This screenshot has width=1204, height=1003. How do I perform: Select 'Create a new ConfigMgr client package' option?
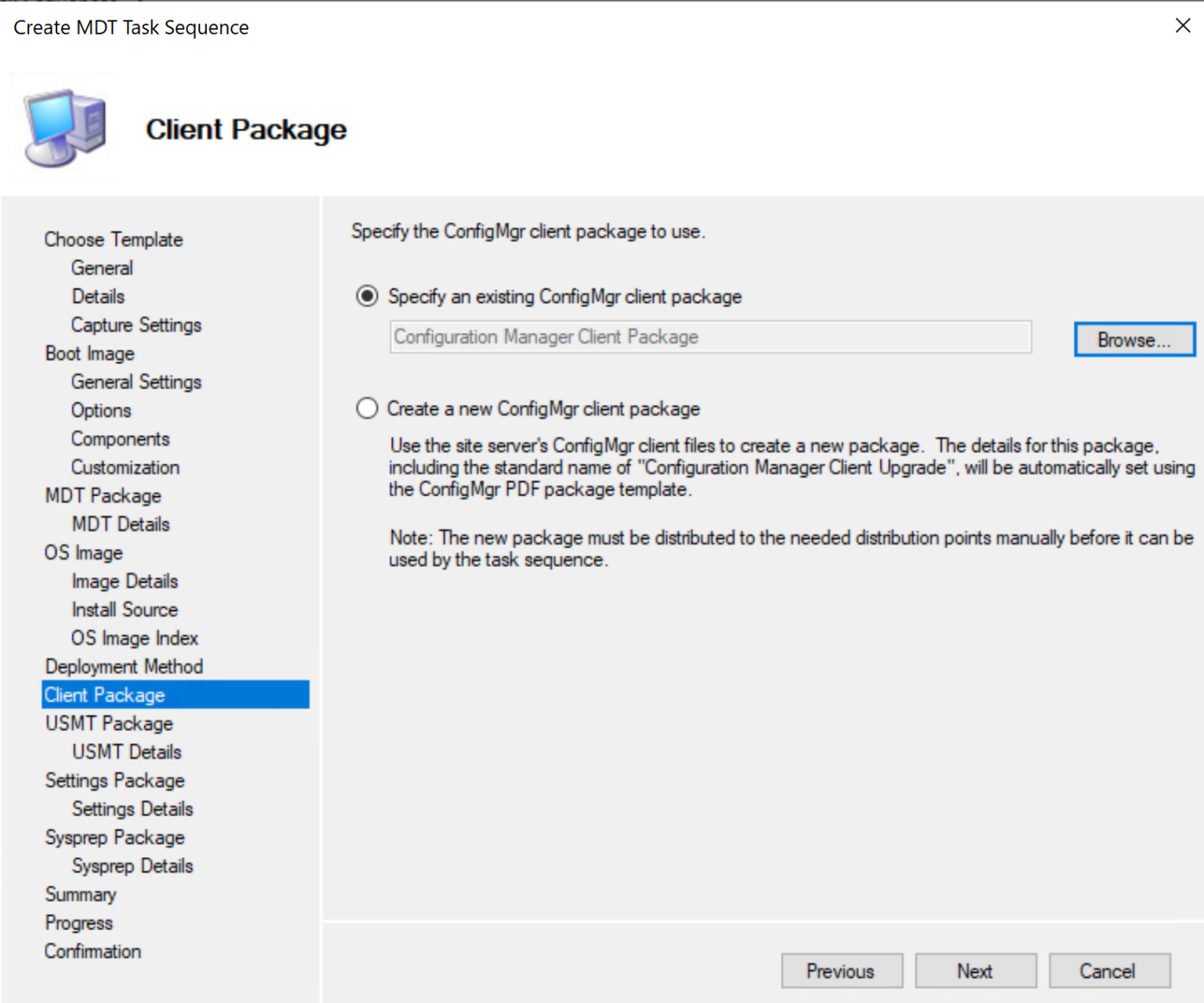(367, 409)
